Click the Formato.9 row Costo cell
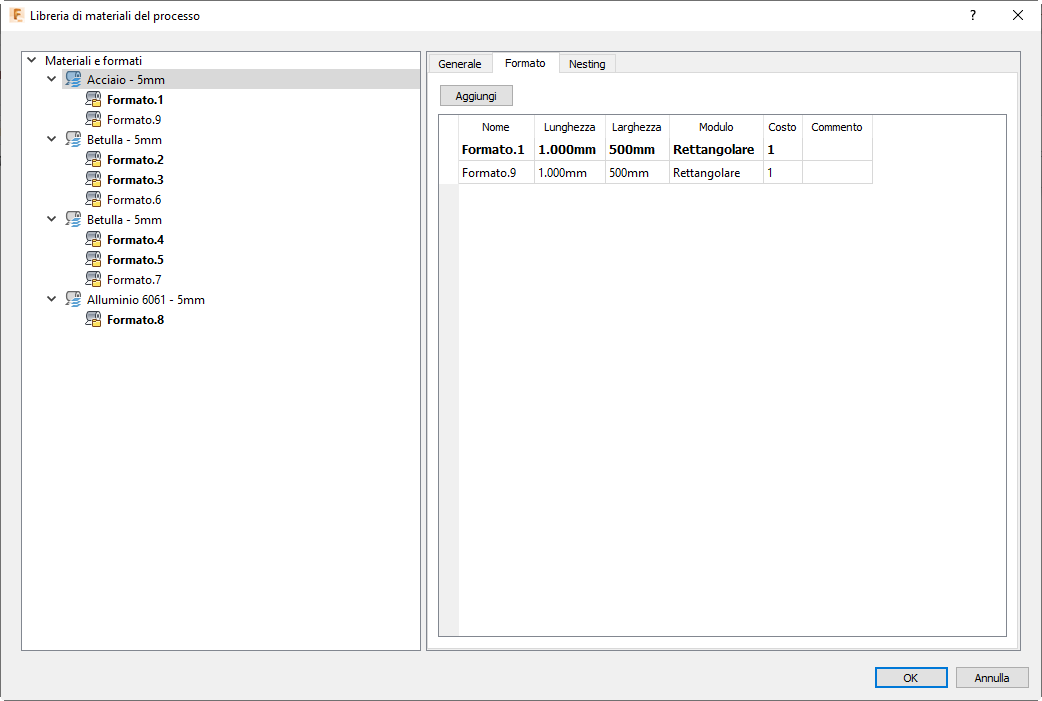Image resolution: width=1042 pixels, height=701 pixels. click(x=782, y=173)
